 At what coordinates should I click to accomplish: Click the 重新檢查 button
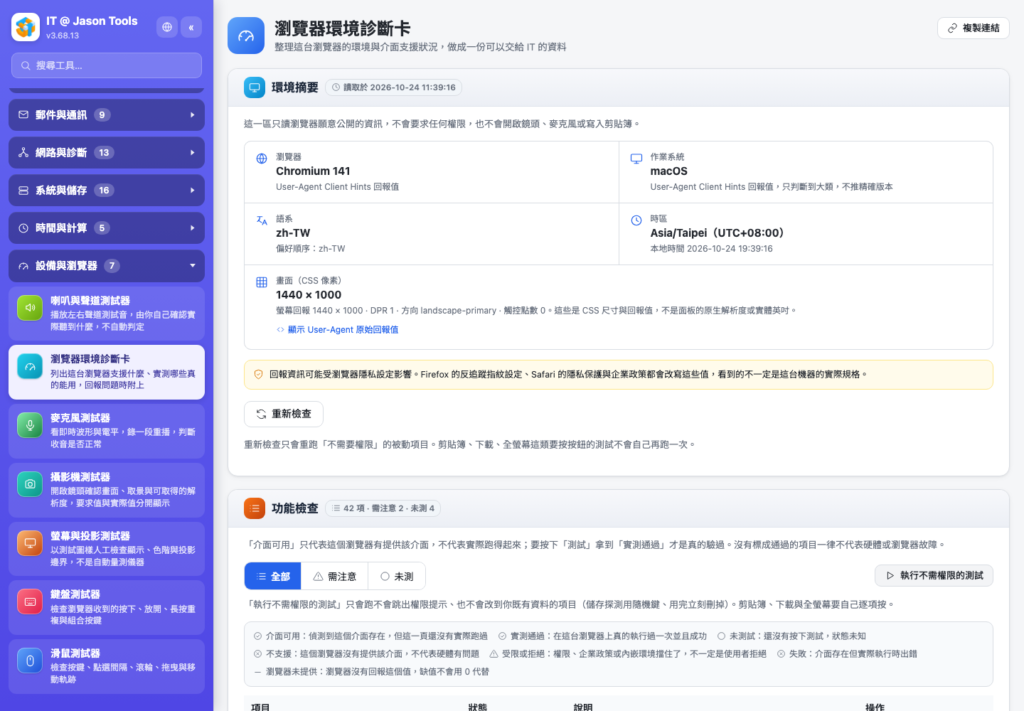click(283, 414)
